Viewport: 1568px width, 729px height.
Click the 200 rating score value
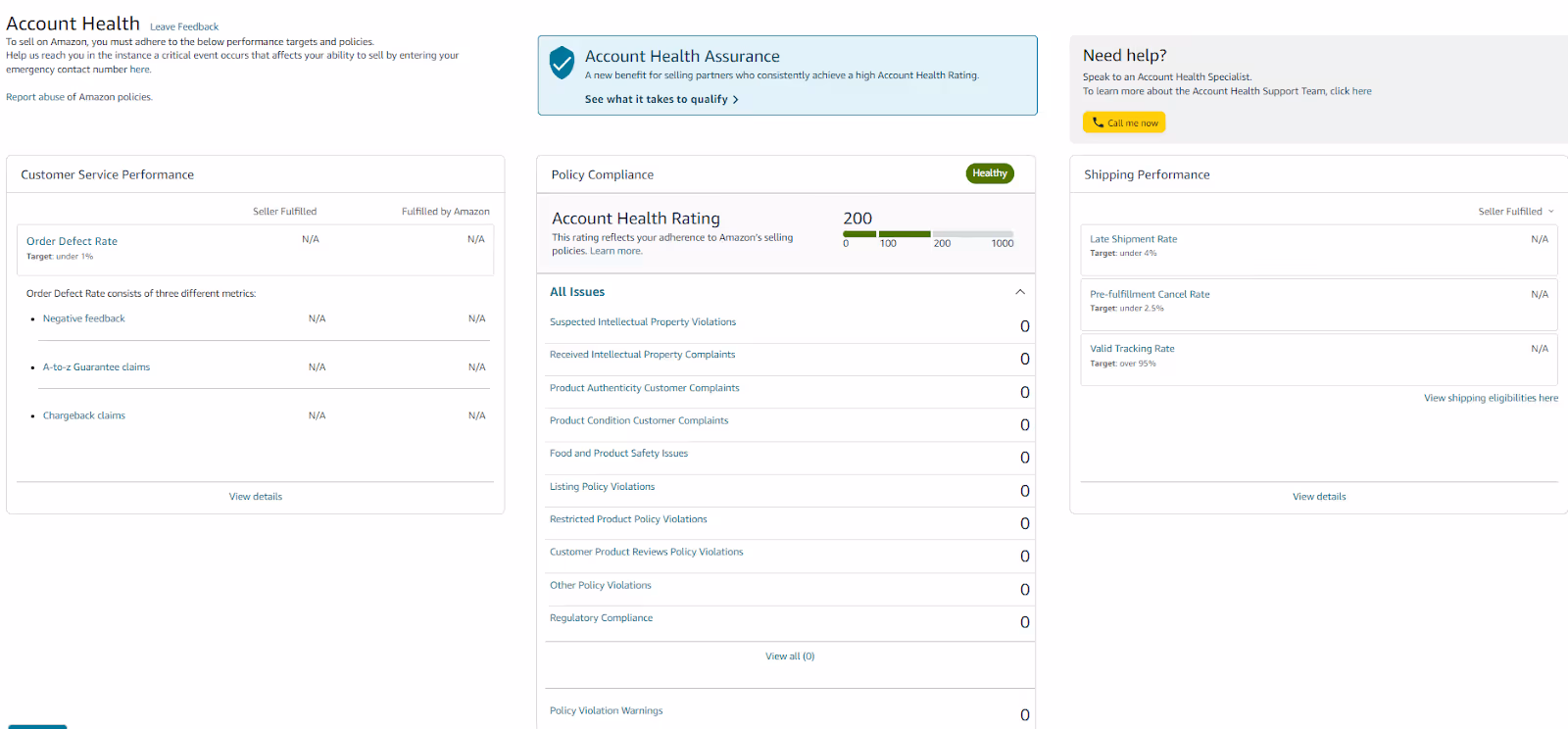click(x=857, y=219)
